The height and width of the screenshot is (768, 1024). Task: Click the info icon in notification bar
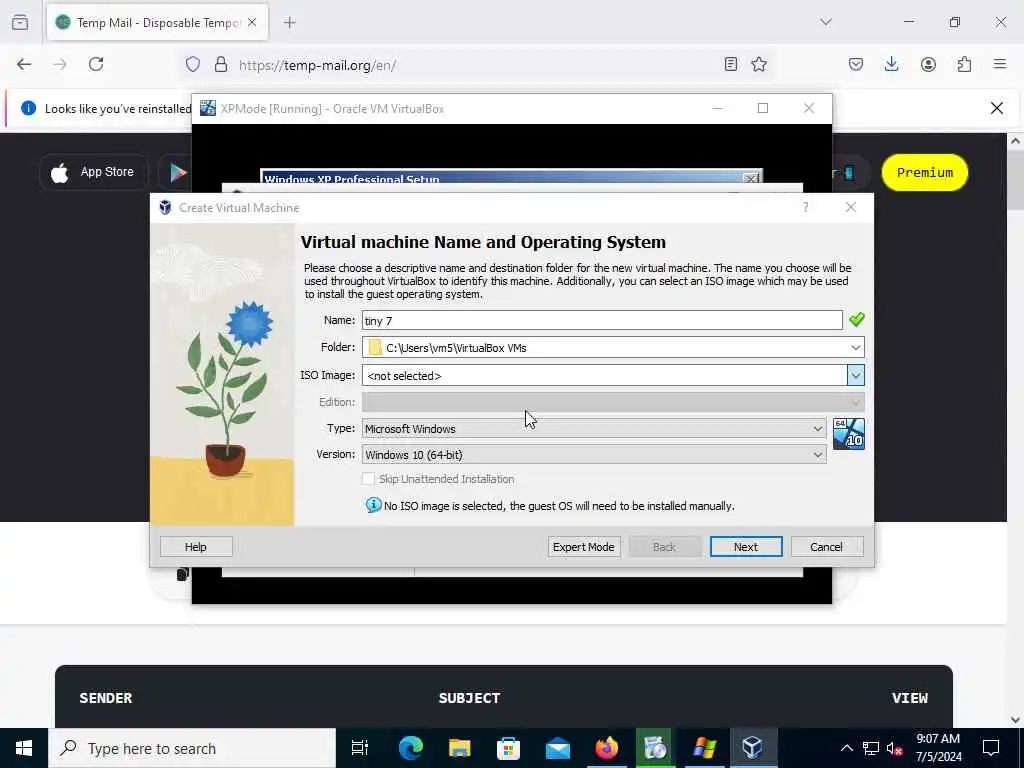pyautogui.click(x=28, y=108)
